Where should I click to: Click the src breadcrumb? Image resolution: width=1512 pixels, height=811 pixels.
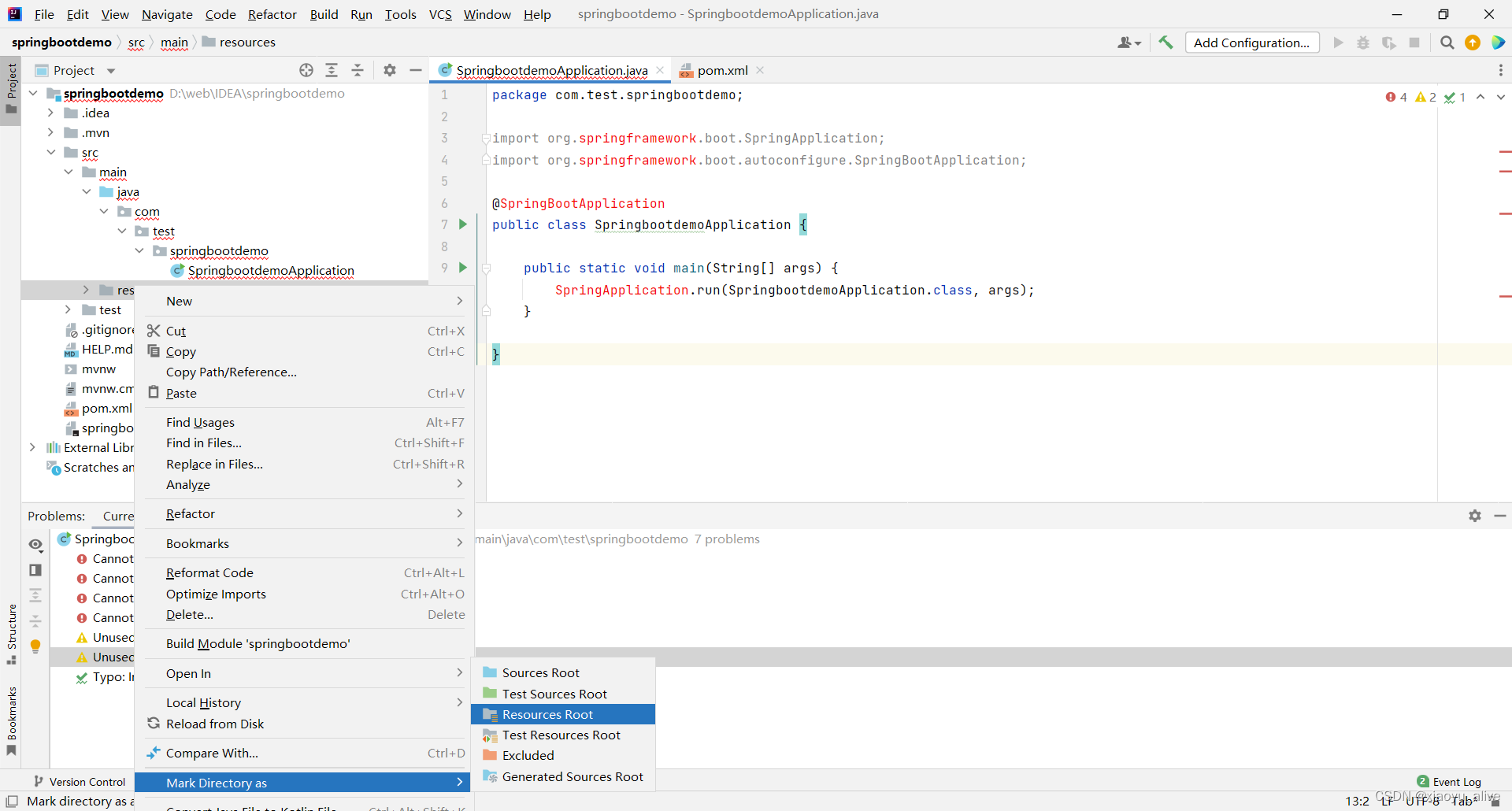[136, 43]
